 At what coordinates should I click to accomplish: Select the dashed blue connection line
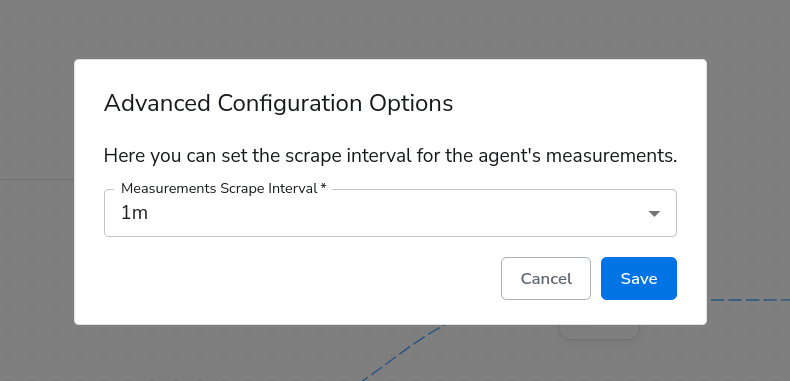pyautogui.click(x=751, y=300)
